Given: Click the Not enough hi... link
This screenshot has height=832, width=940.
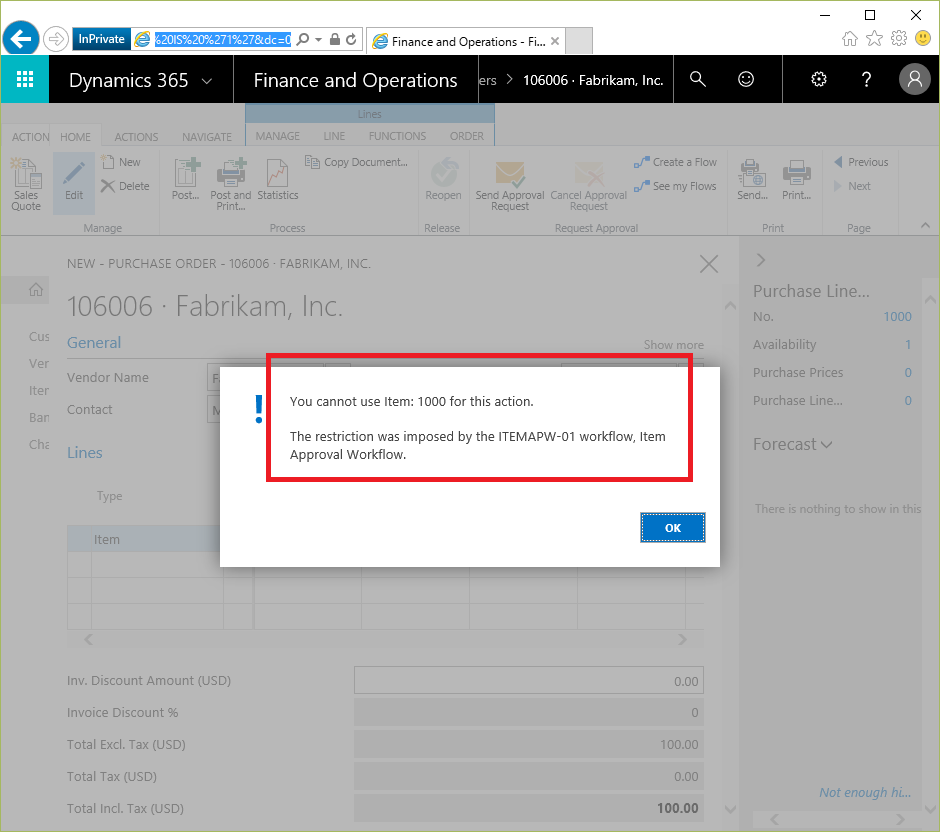Looking at the screenshot, I should 864,792.
